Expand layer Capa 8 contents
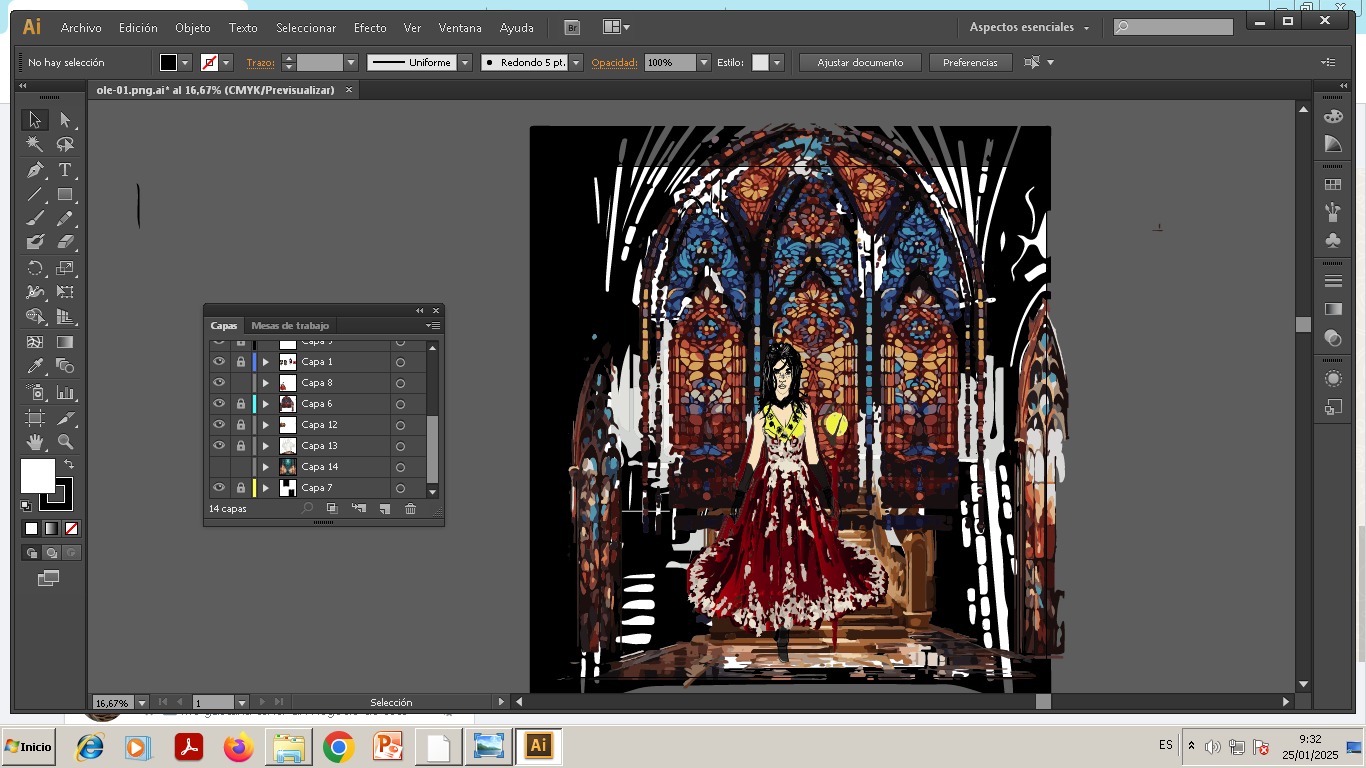1366x768 pixels. [x=266, y=383]
